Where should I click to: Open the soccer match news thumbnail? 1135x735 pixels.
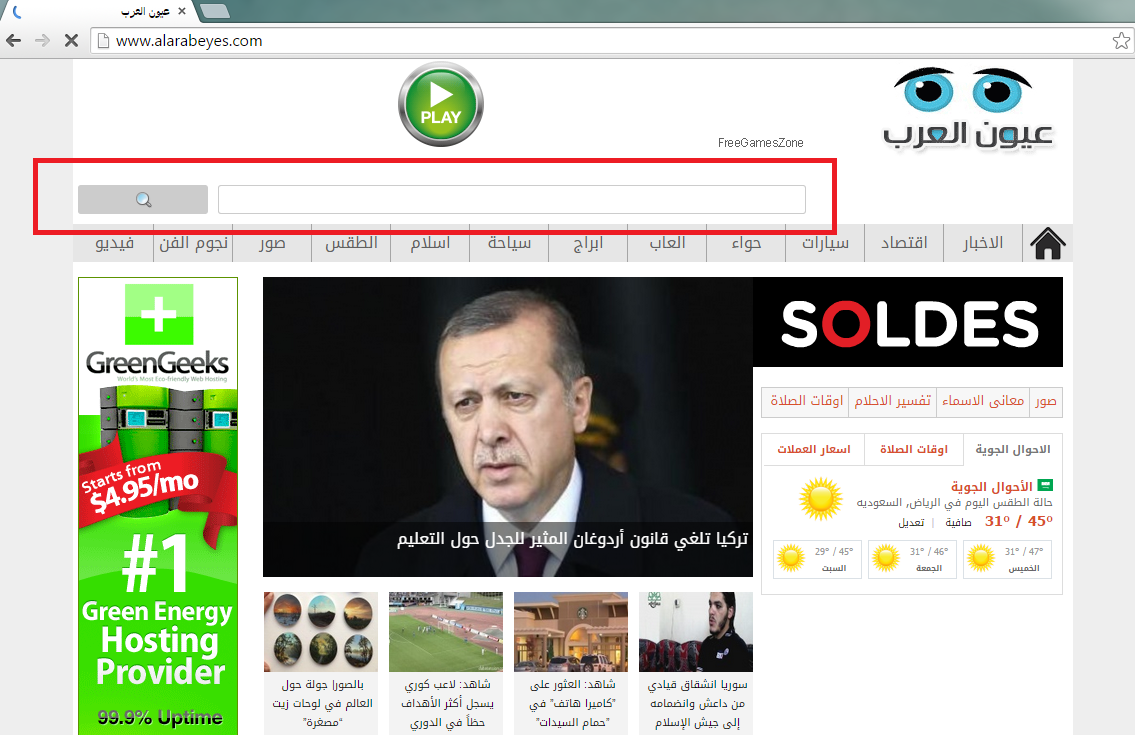pos(445,632)
